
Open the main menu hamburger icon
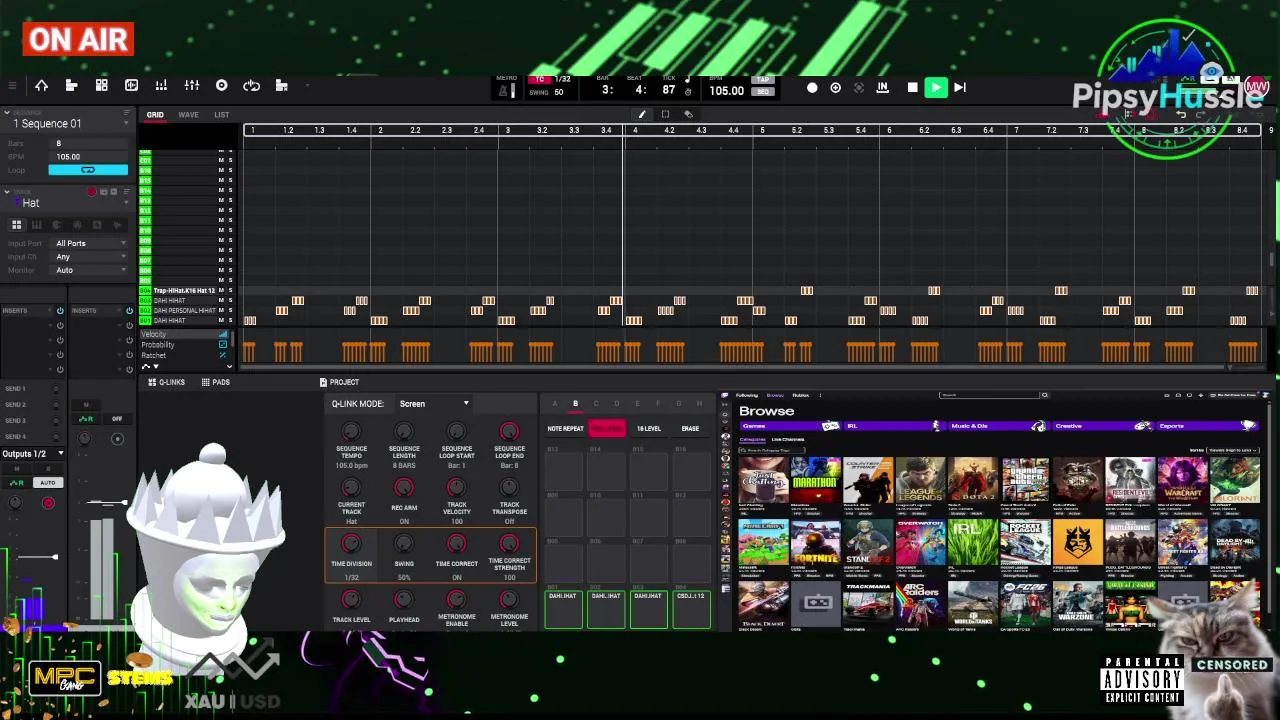[x=12, y=86]
